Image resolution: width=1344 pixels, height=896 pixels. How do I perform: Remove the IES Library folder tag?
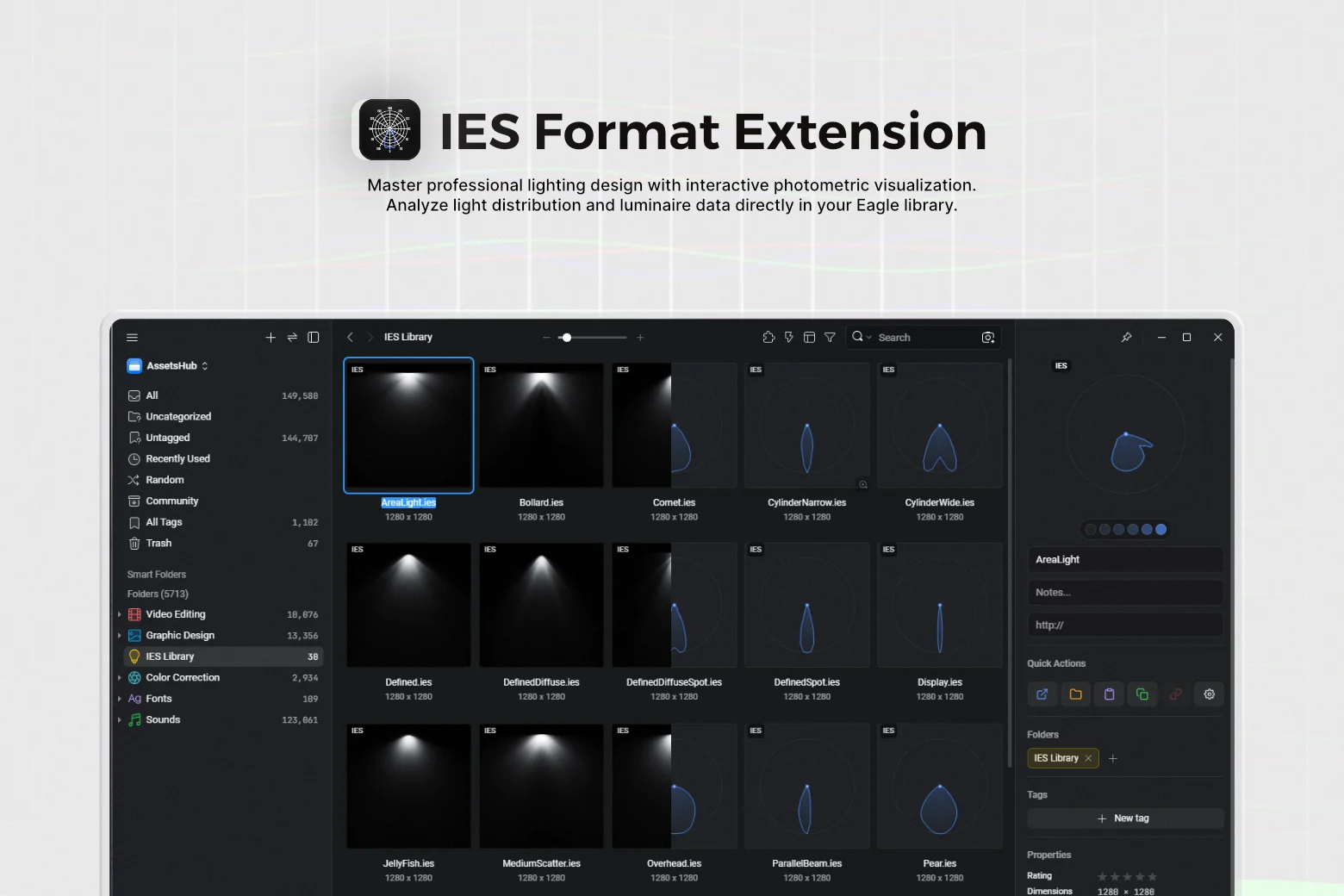click(1088, 758)
